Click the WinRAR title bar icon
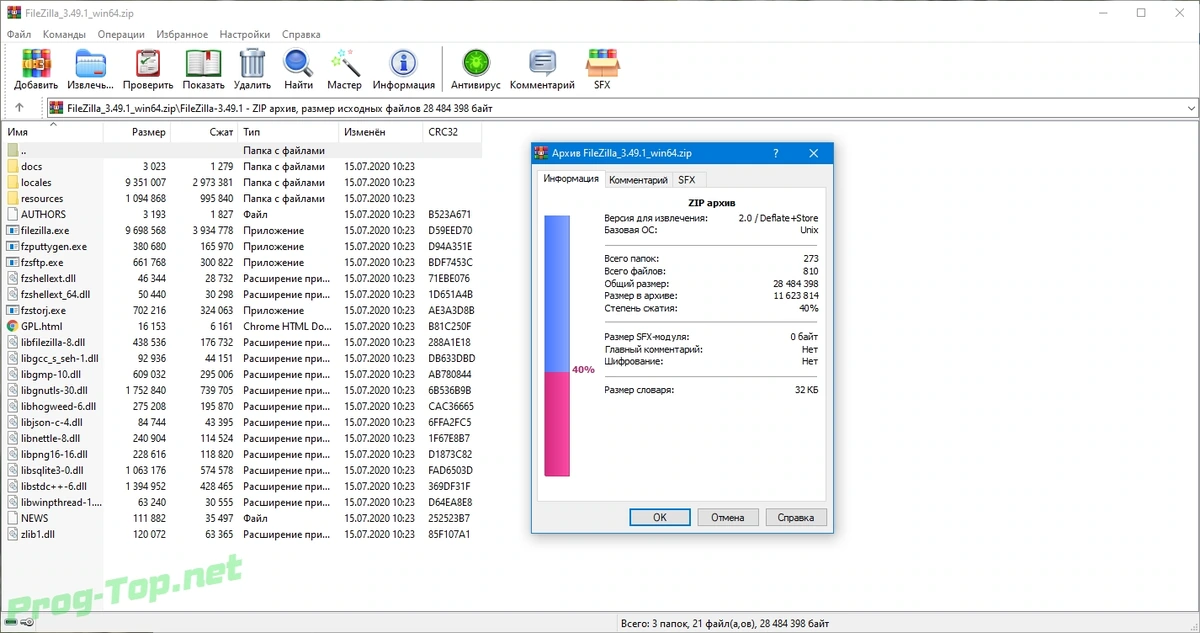Screen dimensions: 1200x633 13,13
